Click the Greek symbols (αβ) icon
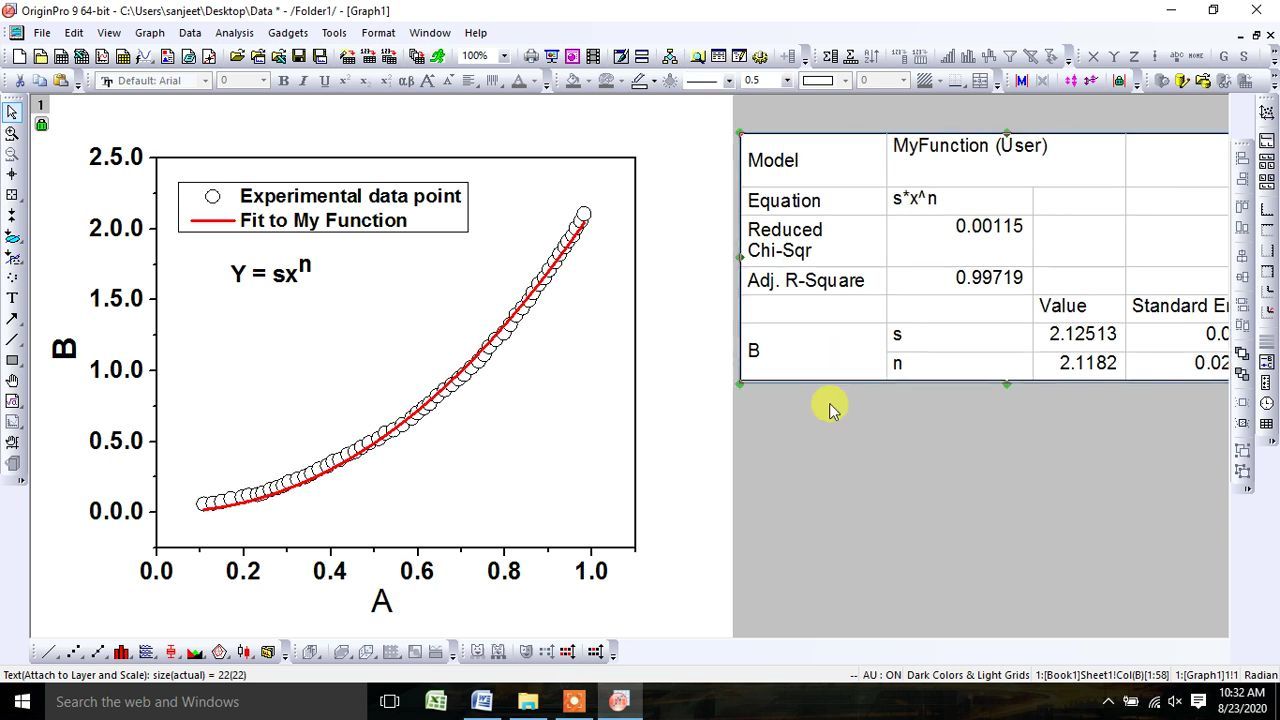 pyautogui.click(x=406, y=80)
